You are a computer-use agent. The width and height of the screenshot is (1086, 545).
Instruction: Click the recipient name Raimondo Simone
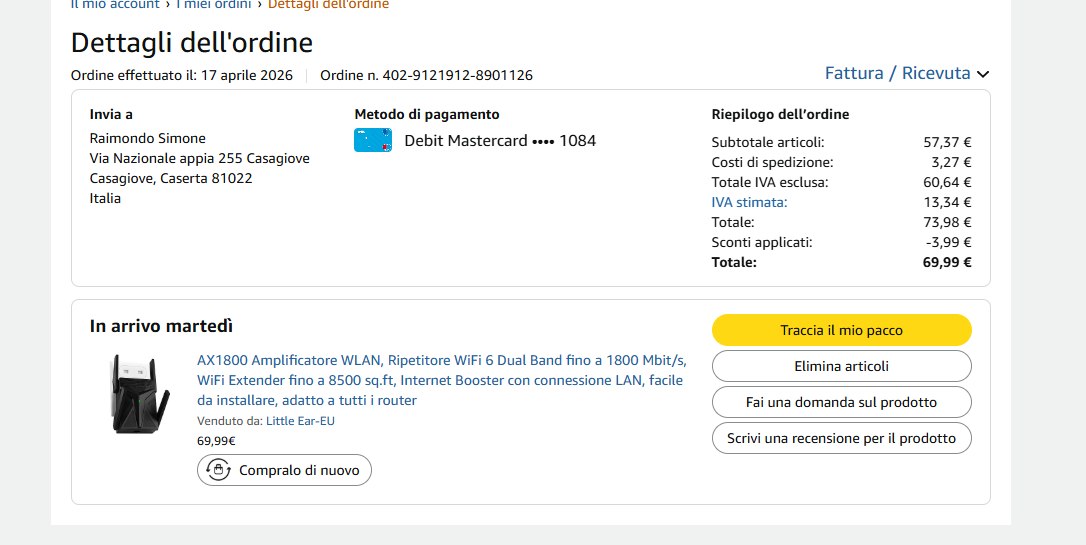pyautogui.click(x=147, y=138)
